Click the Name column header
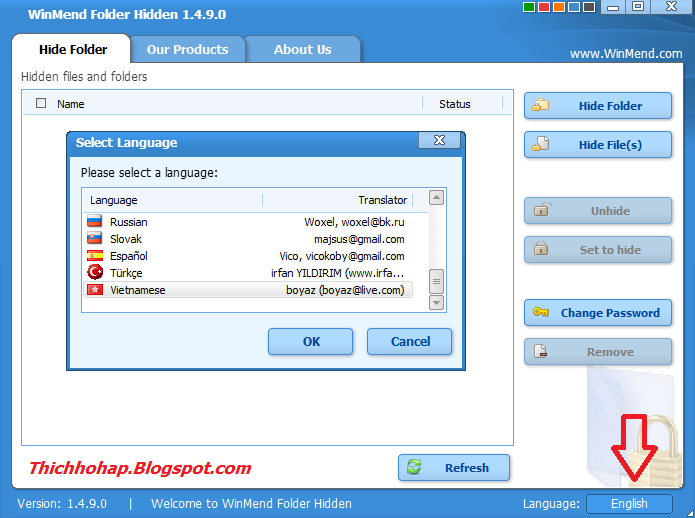Viewport: 695px width, 518px height. click(70, 104)
